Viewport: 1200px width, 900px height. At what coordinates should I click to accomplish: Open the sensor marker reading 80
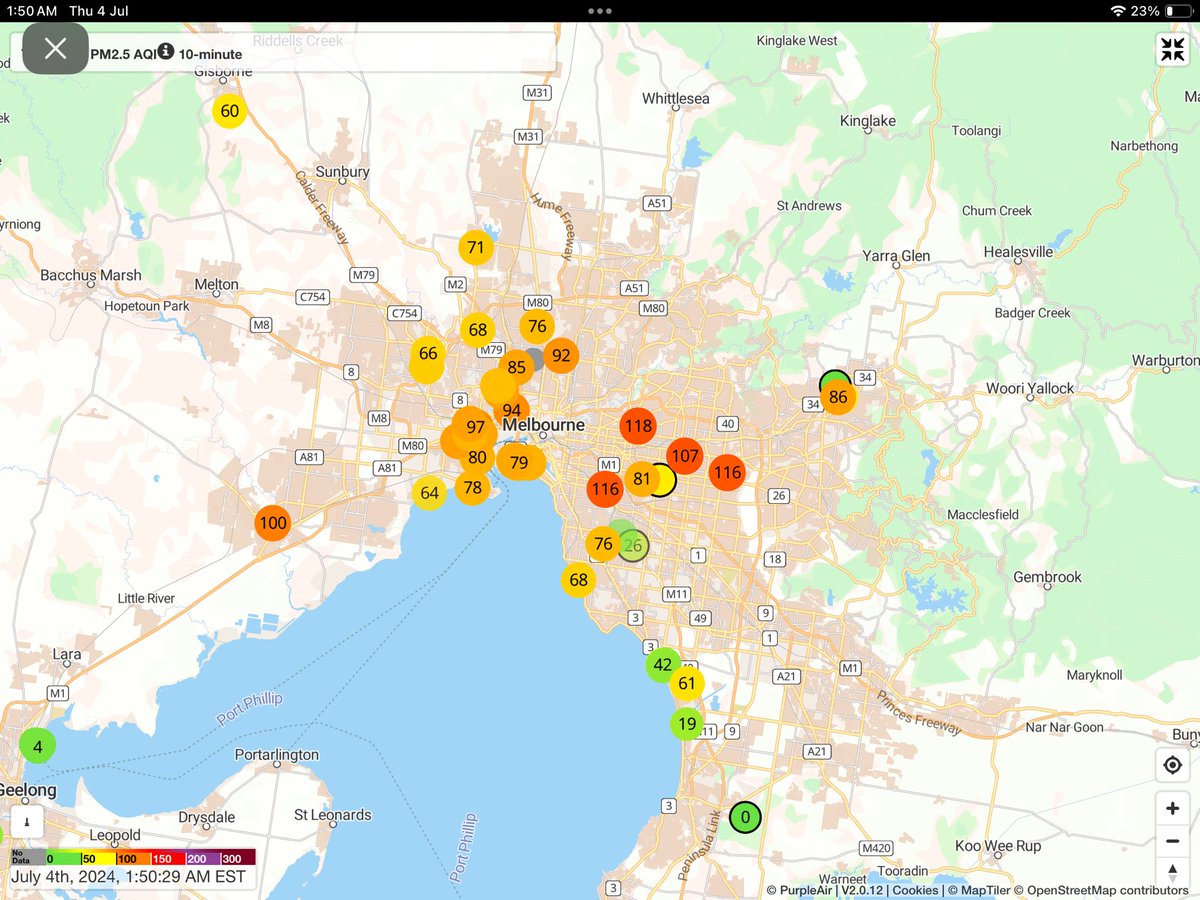click(x=477, y=458)
